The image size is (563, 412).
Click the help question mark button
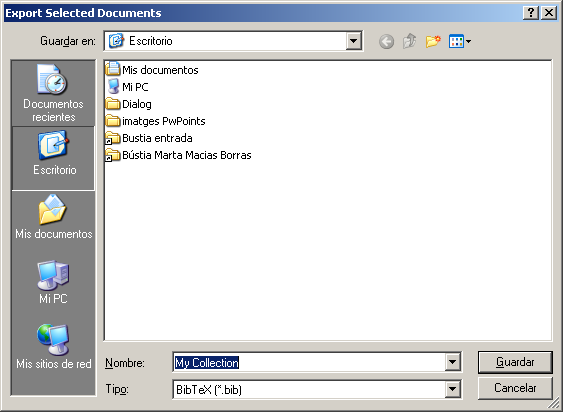[x=531, y=13]
